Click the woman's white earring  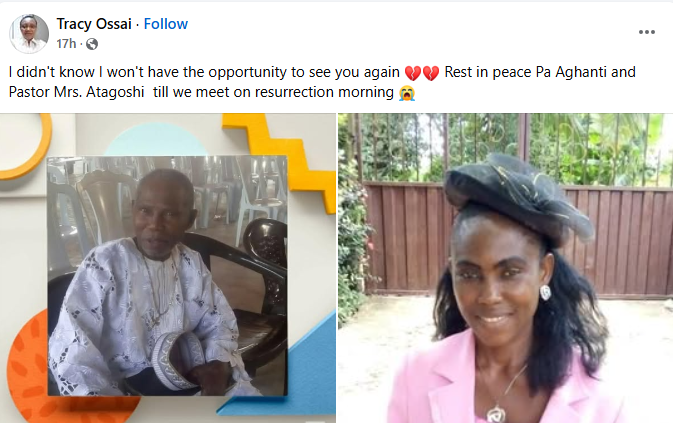(x=545, y=292)
